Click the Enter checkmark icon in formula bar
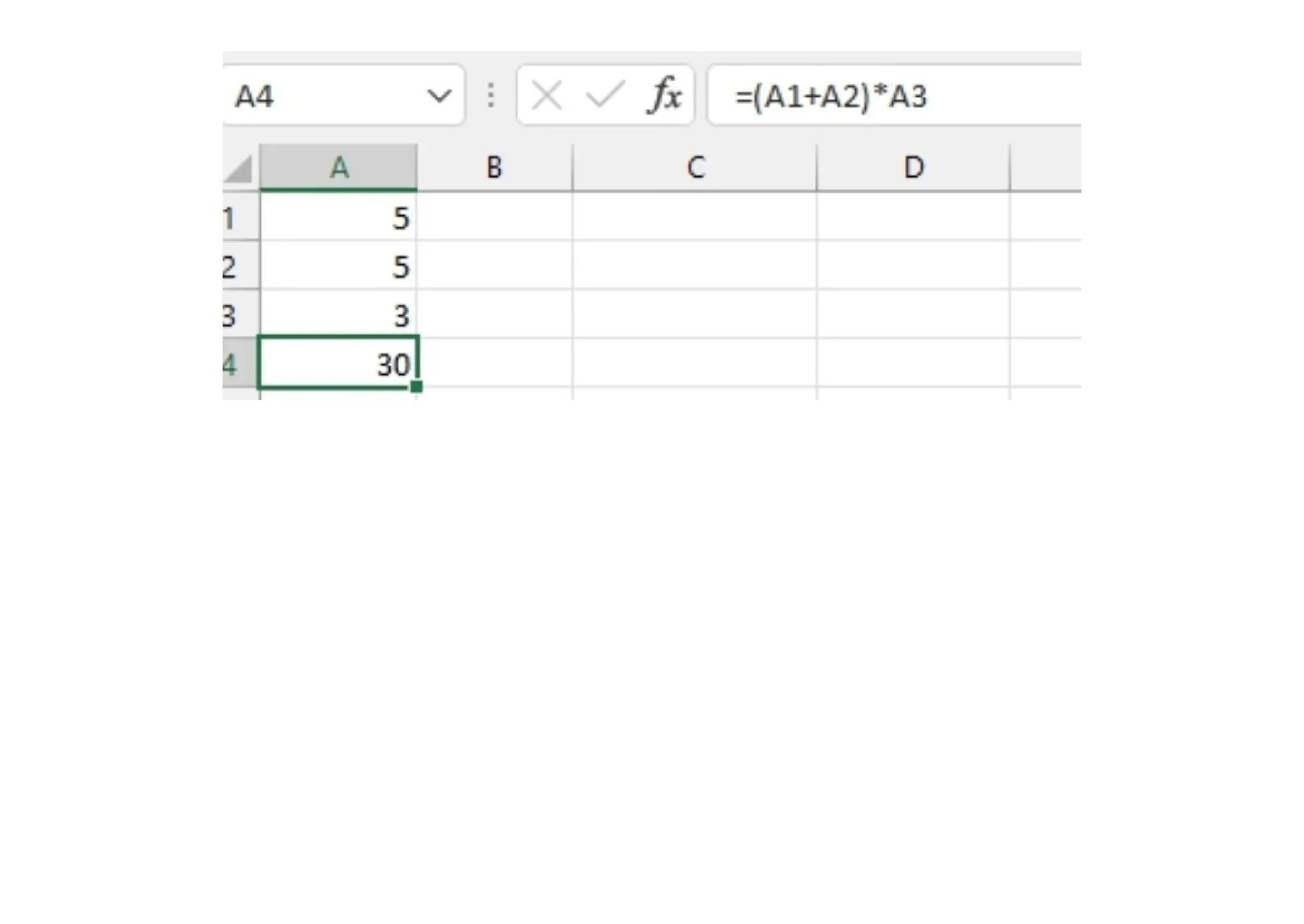 tap(604, 96)
